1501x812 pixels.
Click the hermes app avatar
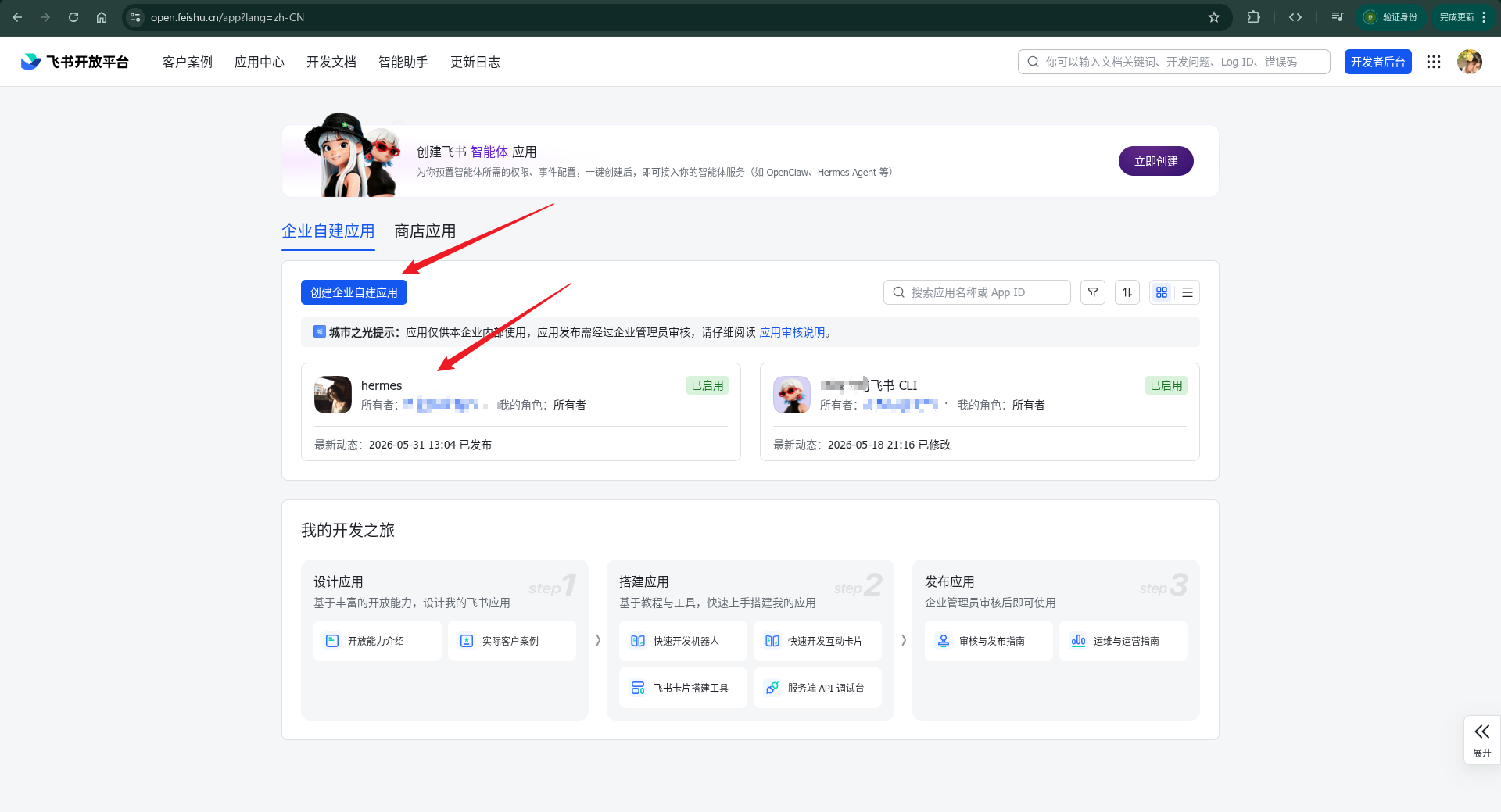pos(333,395)
